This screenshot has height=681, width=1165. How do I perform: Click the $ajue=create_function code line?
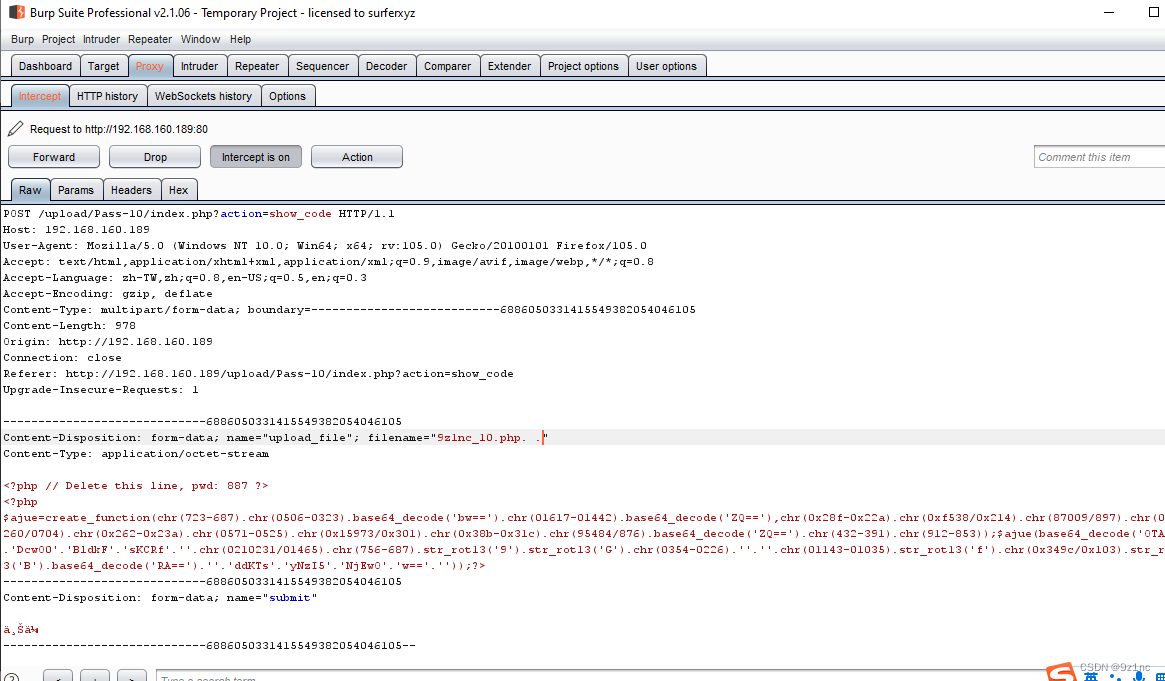point(582,518)
